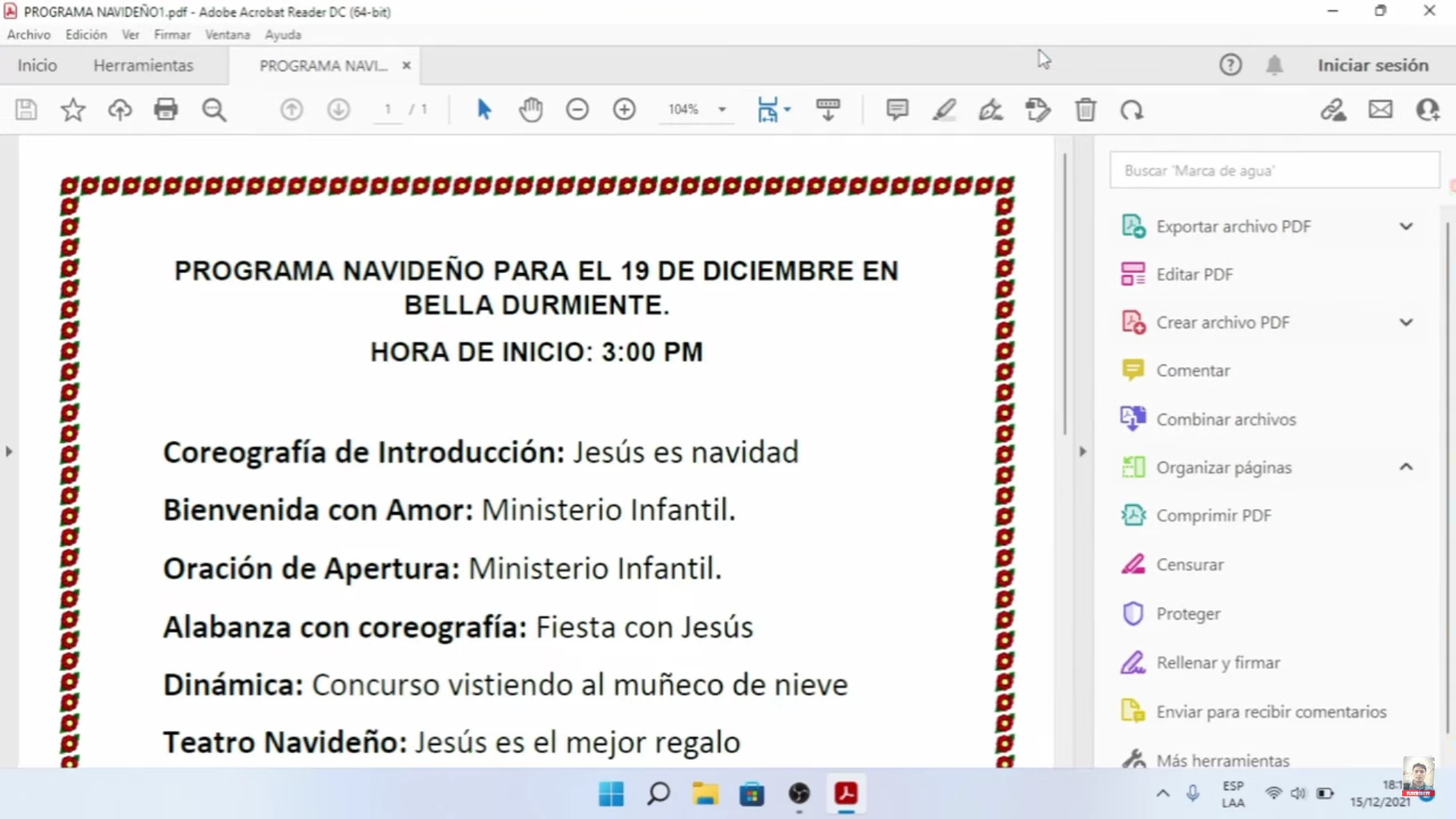The height and width of the screenshot is (819, 1456).
Task: Send file by email envelope icon
Action: (x=1380, y=110)
